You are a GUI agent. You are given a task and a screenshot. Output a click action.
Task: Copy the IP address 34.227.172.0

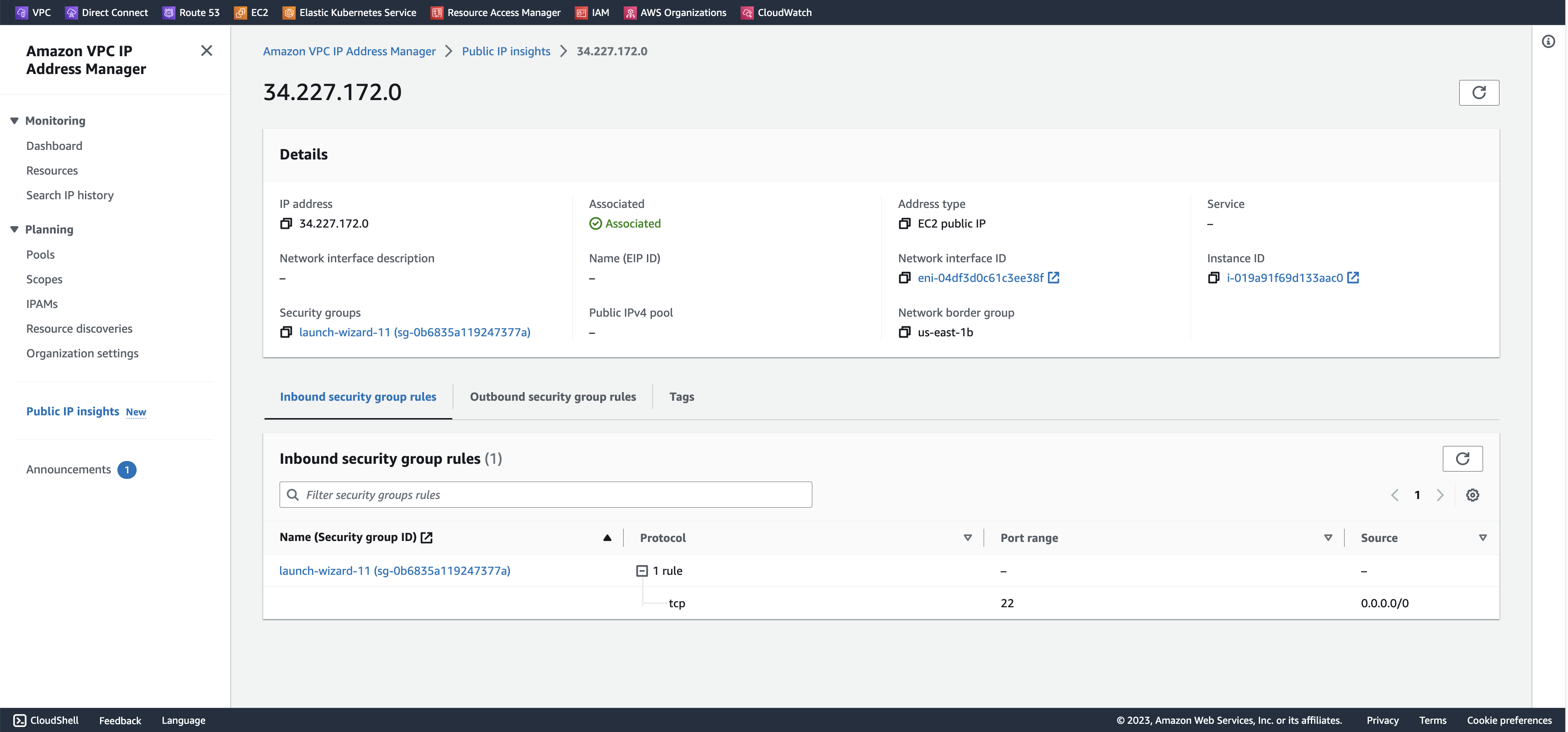(286, 223)
